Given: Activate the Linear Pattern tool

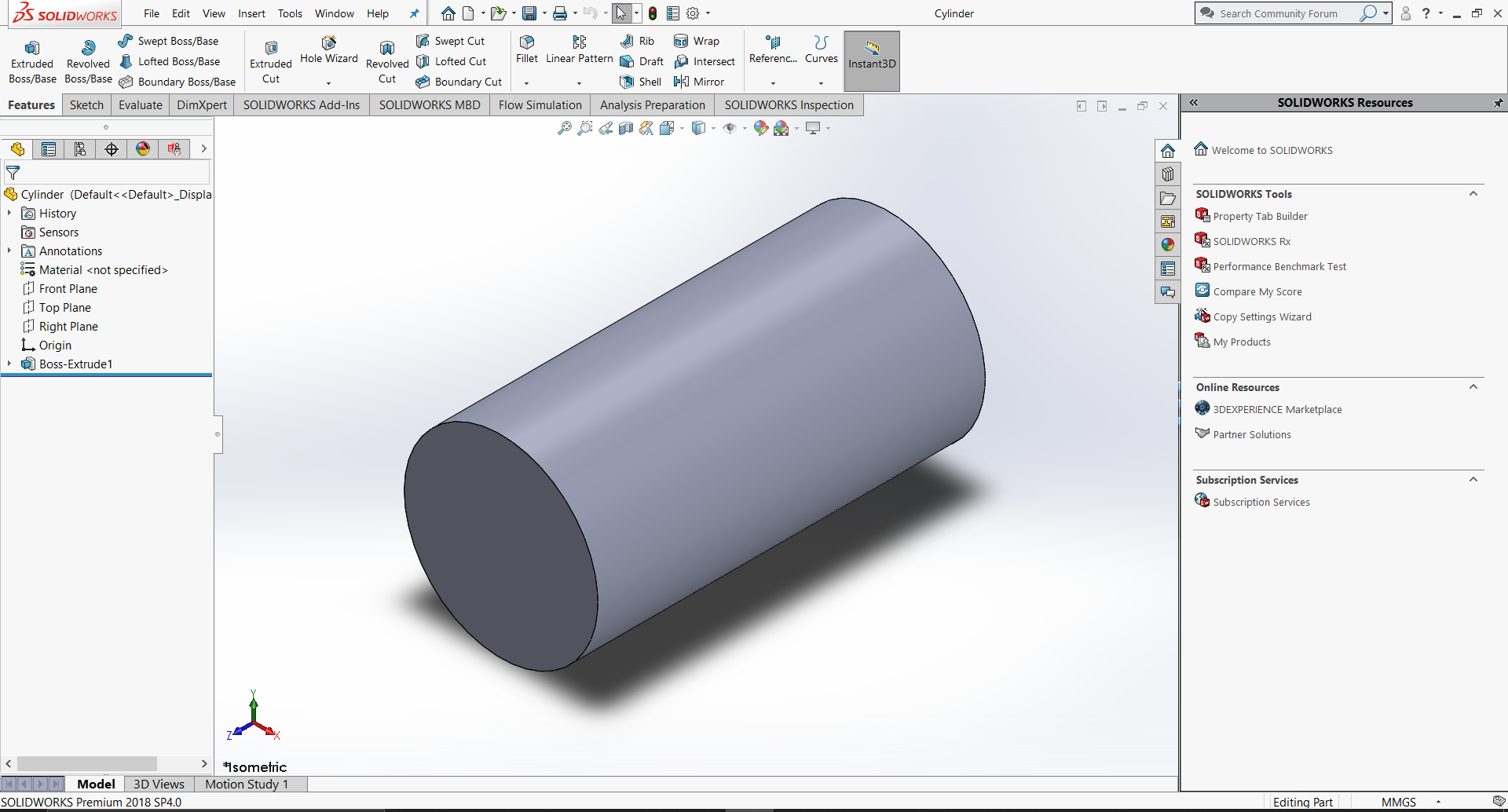Looking at the screenshot, I should pyautogui.click(x=578, y=49).
